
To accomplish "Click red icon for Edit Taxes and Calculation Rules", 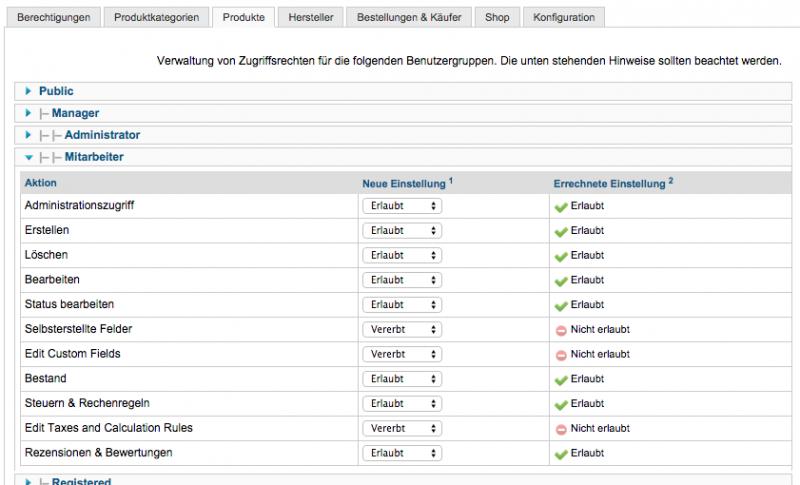I will click(x=561, y=429).
